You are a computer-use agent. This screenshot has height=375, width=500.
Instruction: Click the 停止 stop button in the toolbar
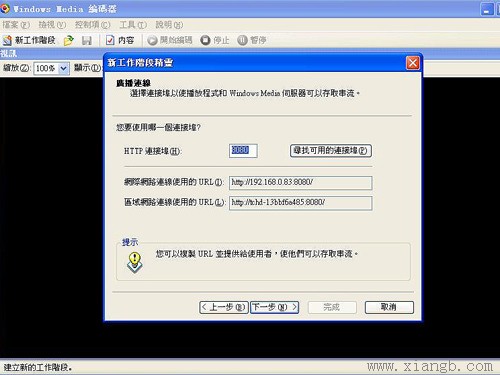(x=215, y=40)
